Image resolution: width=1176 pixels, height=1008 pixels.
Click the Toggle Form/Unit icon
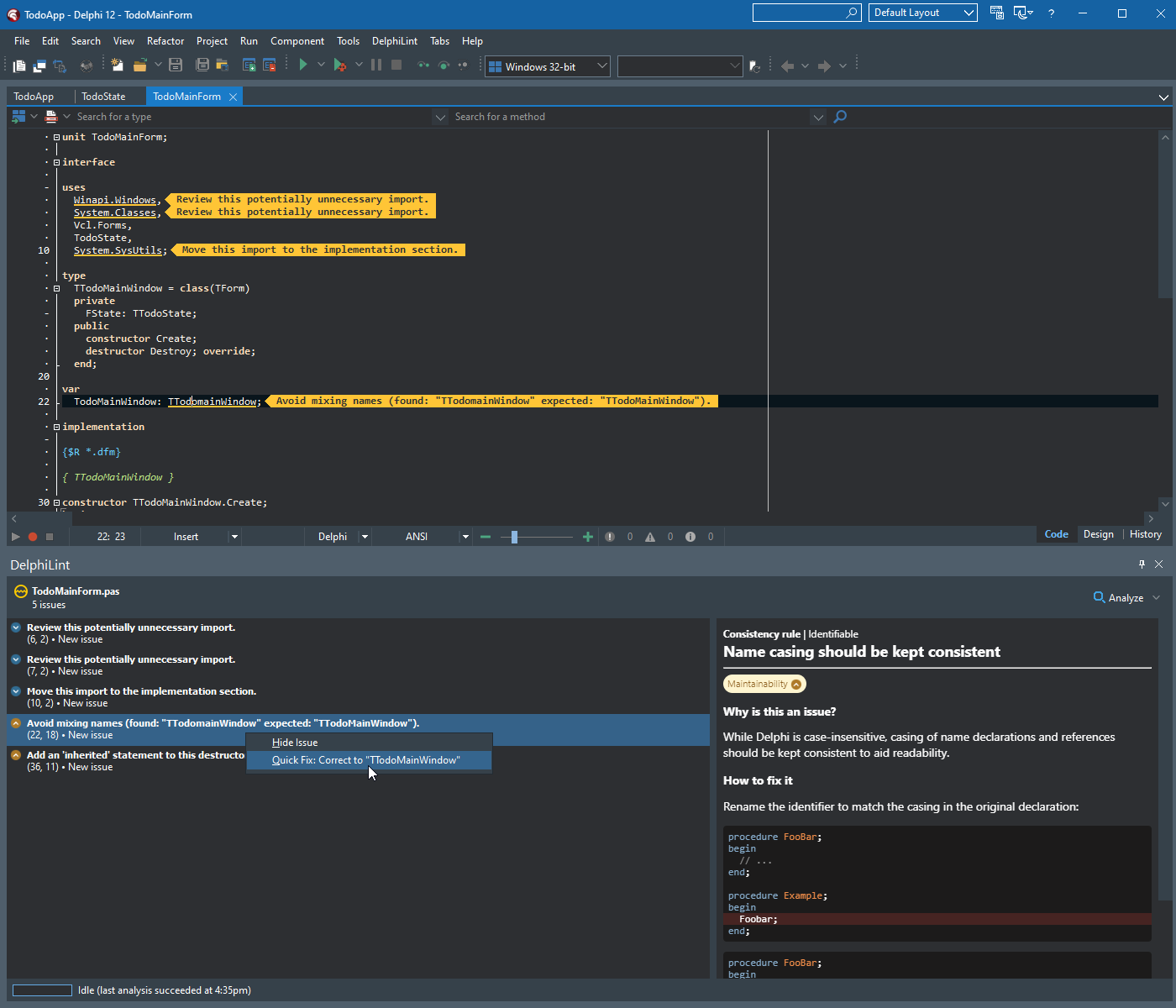(x=59, y=66)
